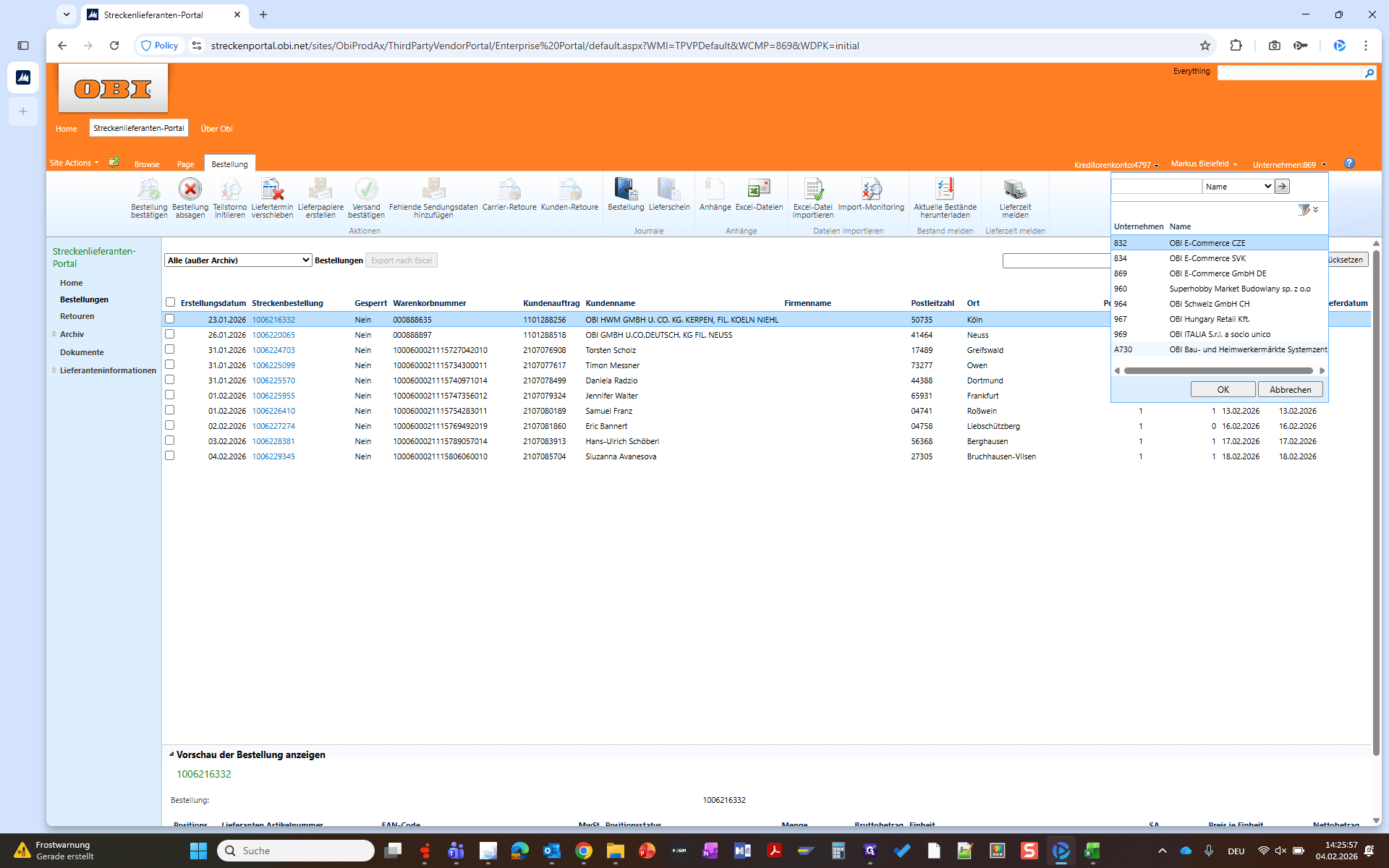Bookmark this page with the star icon
Viewport: 1389px width, 868px height.
1205,46
